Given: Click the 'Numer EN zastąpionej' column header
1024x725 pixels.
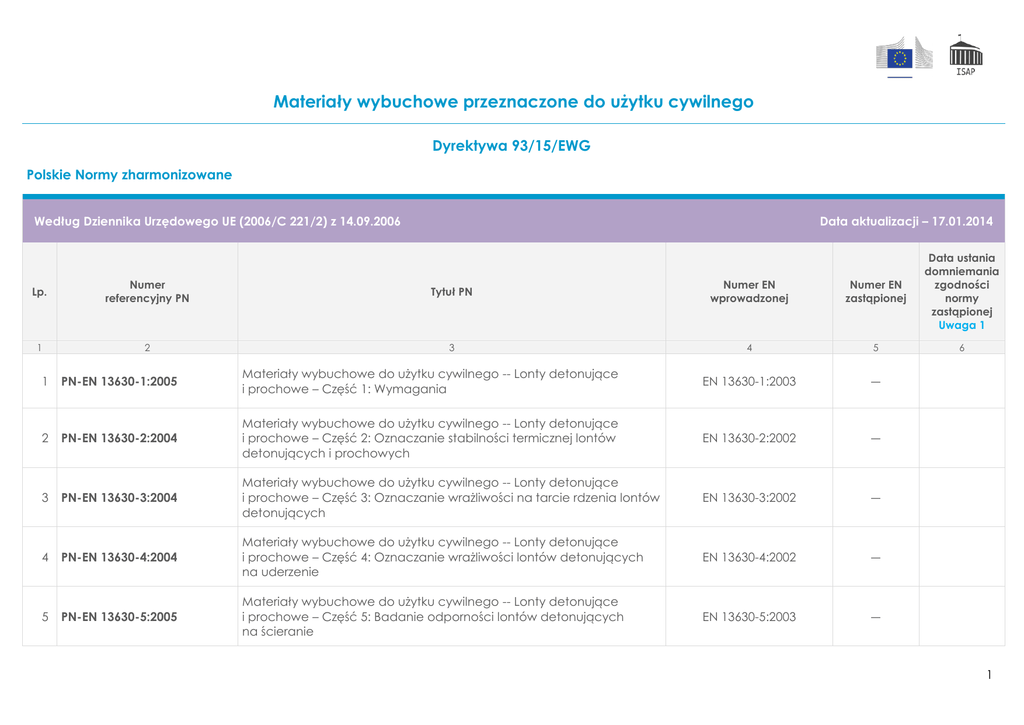Looking at the screenshot, I should (x=875, y=291).
